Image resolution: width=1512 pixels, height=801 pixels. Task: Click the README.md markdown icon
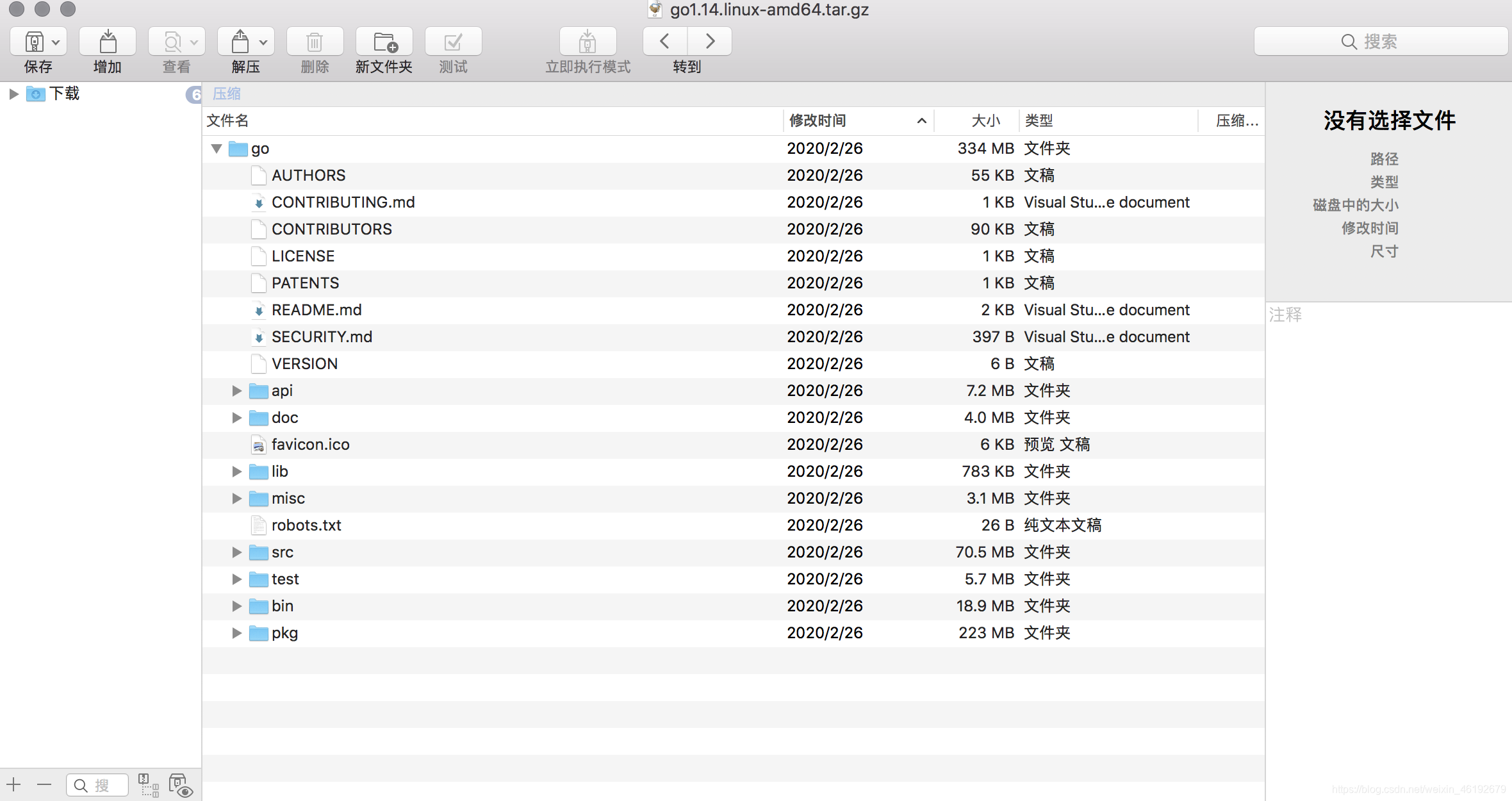(x=259, y=310)
